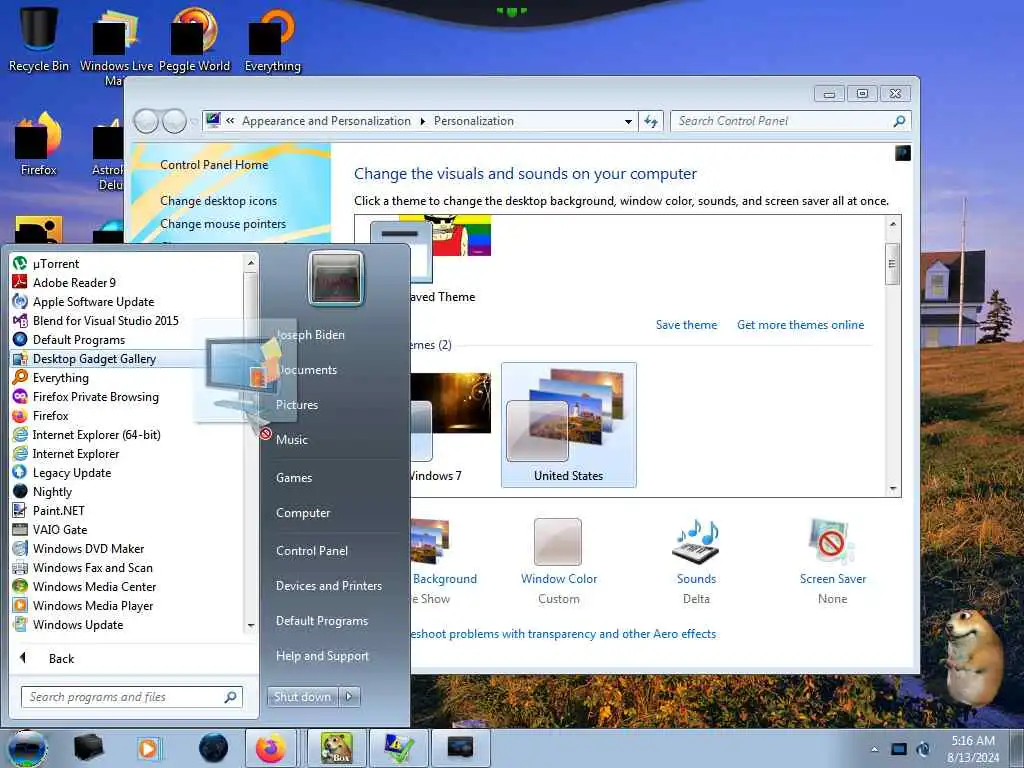
Task: Click Search programs and files box
Action: coord(131,697)
